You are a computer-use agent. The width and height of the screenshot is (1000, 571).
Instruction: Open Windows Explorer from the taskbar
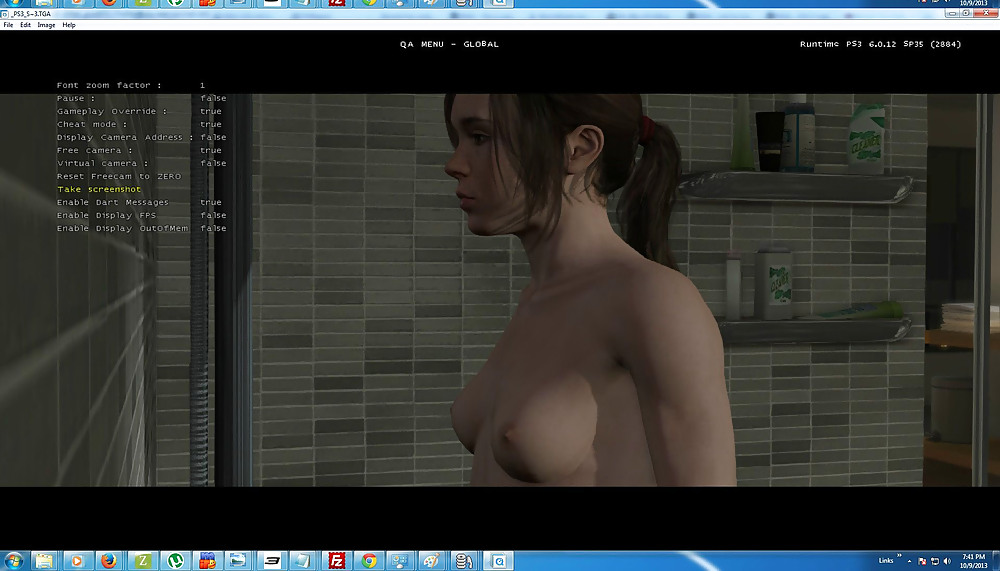(44, 561)
